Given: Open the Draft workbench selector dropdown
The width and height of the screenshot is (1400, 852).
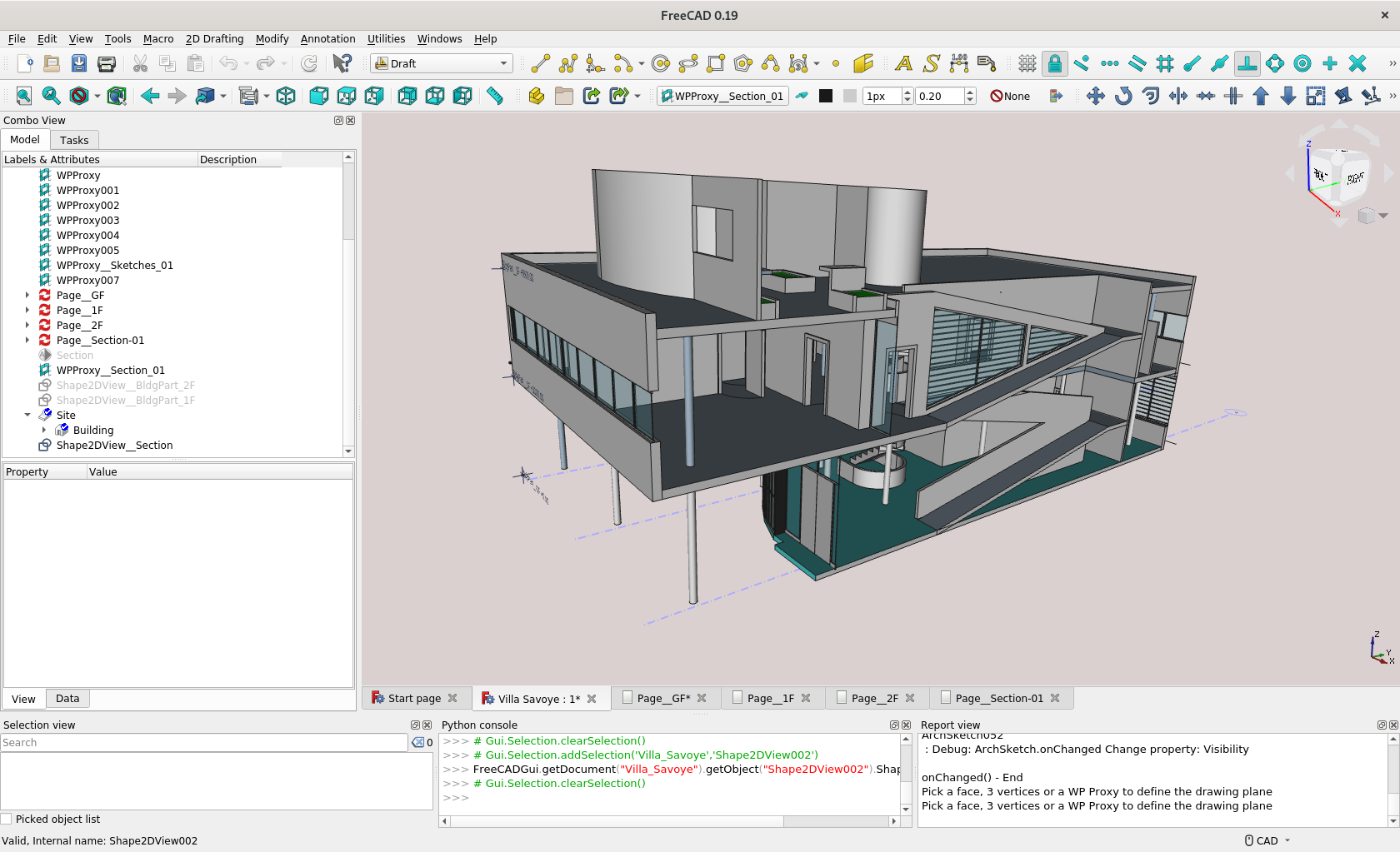Looking at the screenshot, I should (441, 63).
